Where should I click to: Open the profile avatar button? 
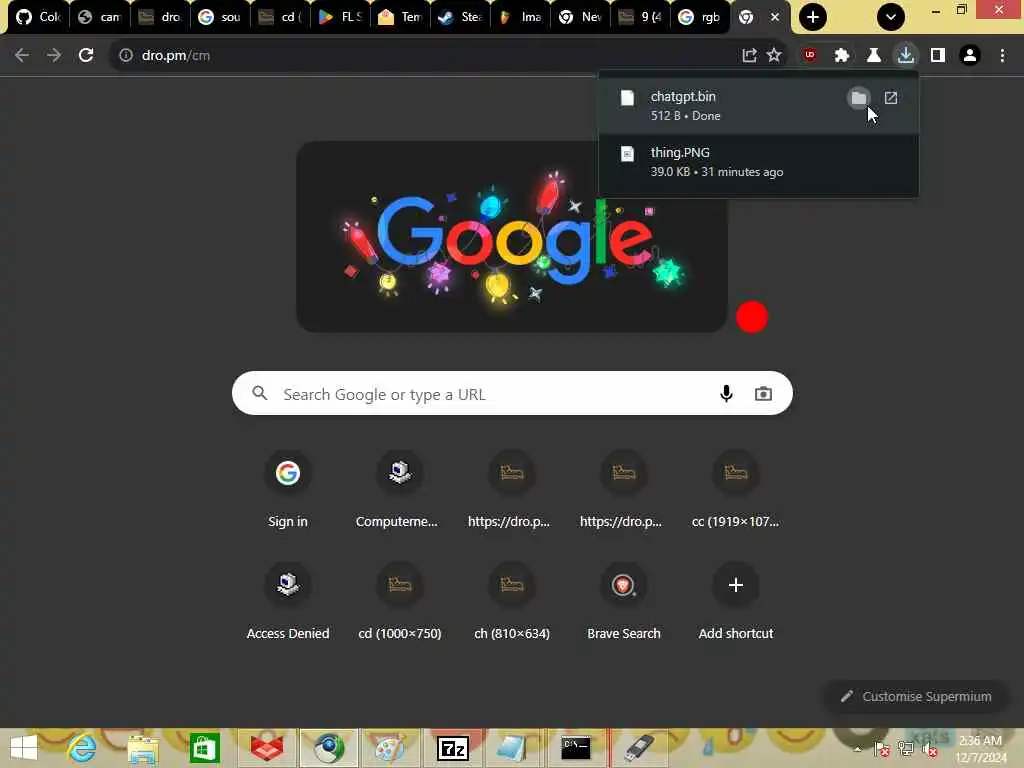coord(970,55)
